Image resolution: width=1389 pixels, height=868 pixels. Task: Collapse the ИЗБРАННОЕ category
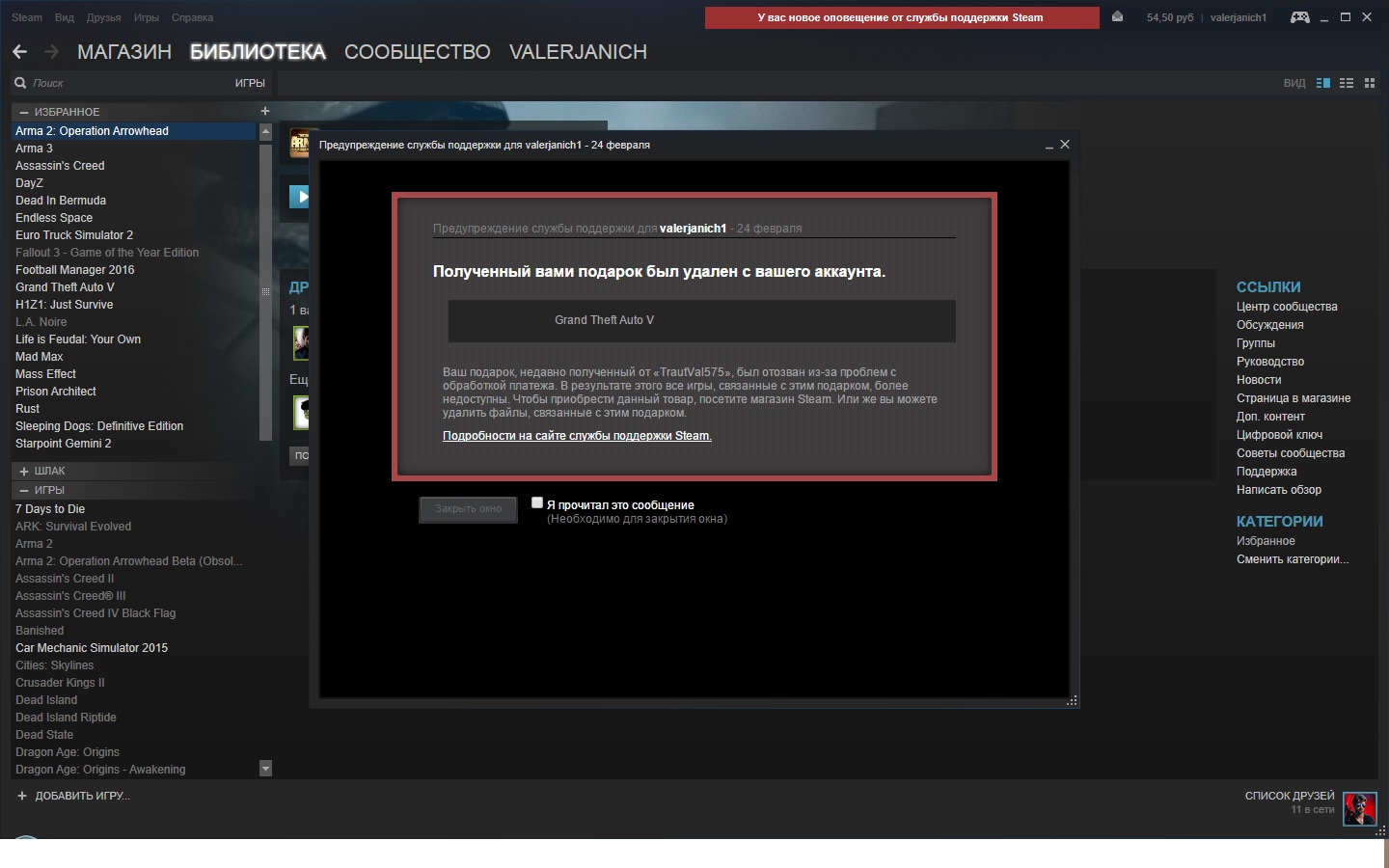[x=25, y=112]
